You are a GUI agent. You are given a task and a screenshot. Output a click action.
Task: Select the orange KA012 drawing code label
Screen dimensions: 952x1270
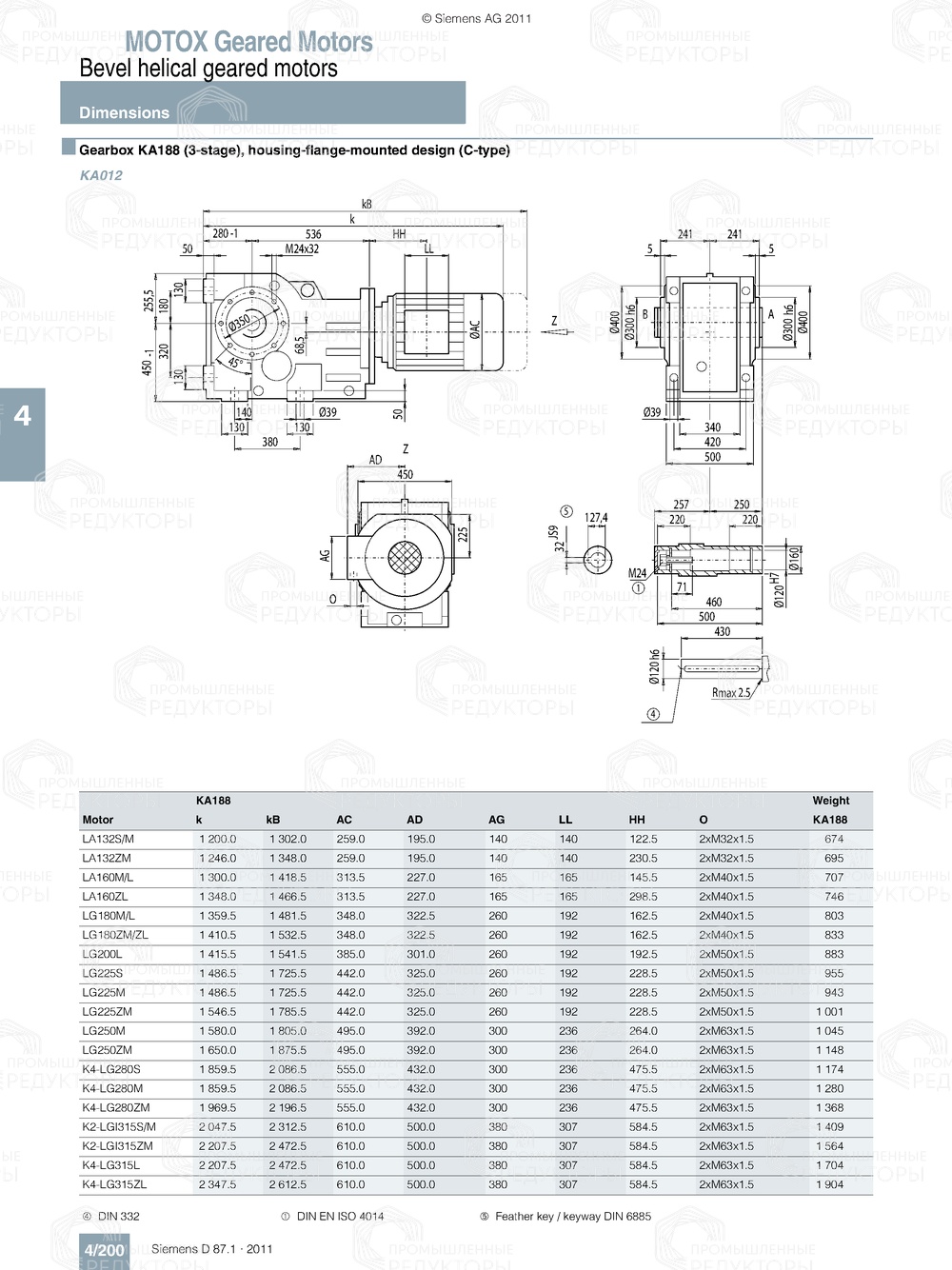[x=100, y=175]
